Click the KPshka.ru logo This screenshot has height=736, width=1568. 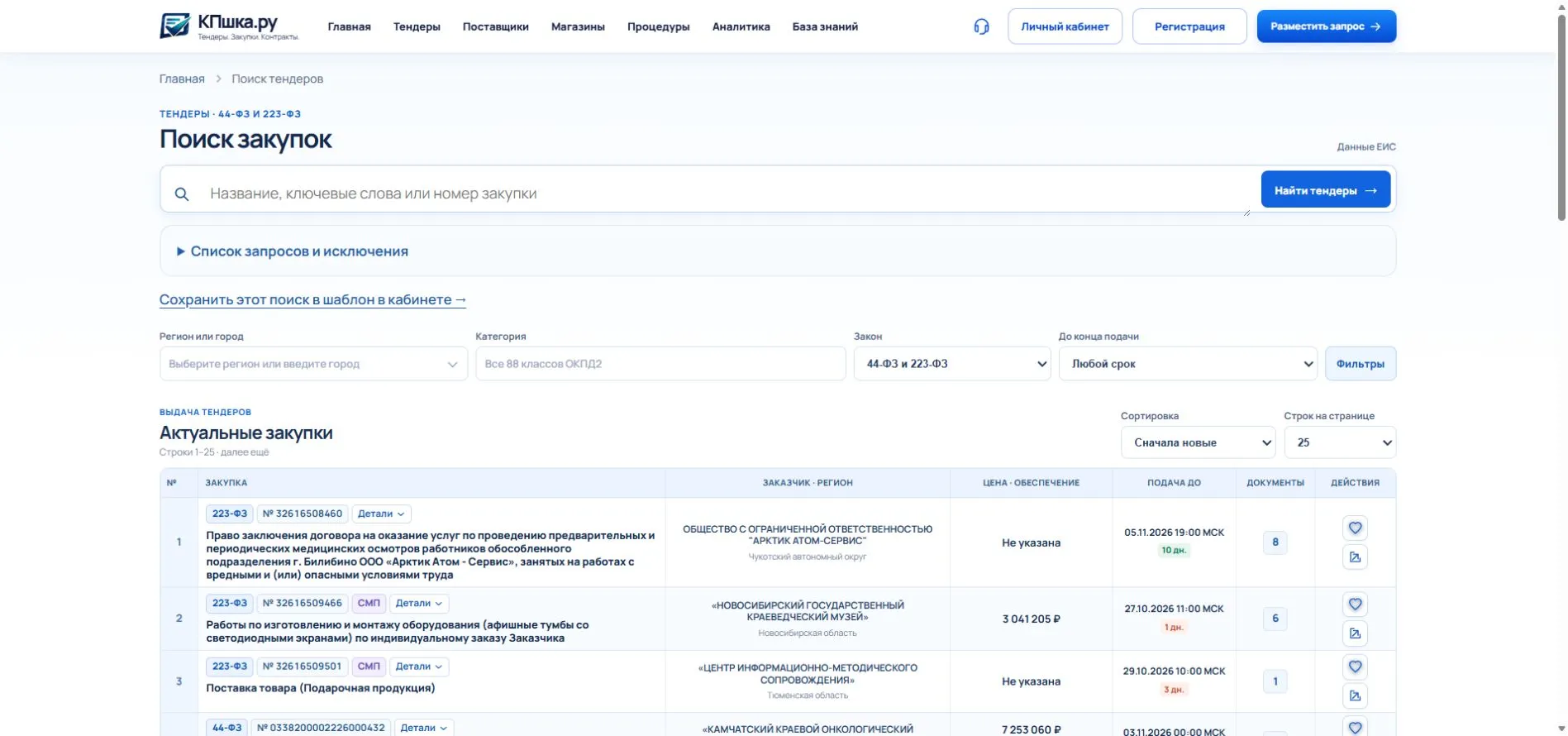(x=229, y=26)
